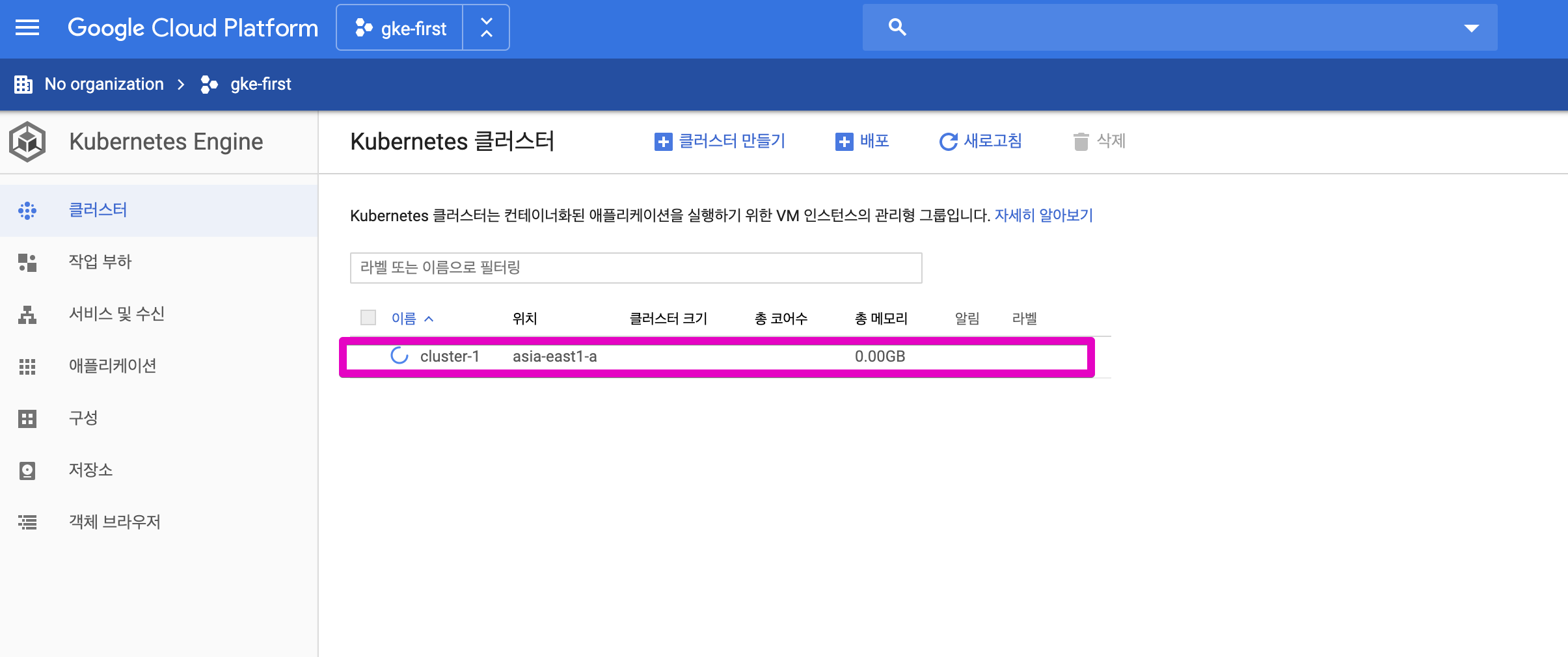Click the storage disk icon beside 저장소
Image resolution: width=1568 pixels, height=657 pixels.
point(27,470)
